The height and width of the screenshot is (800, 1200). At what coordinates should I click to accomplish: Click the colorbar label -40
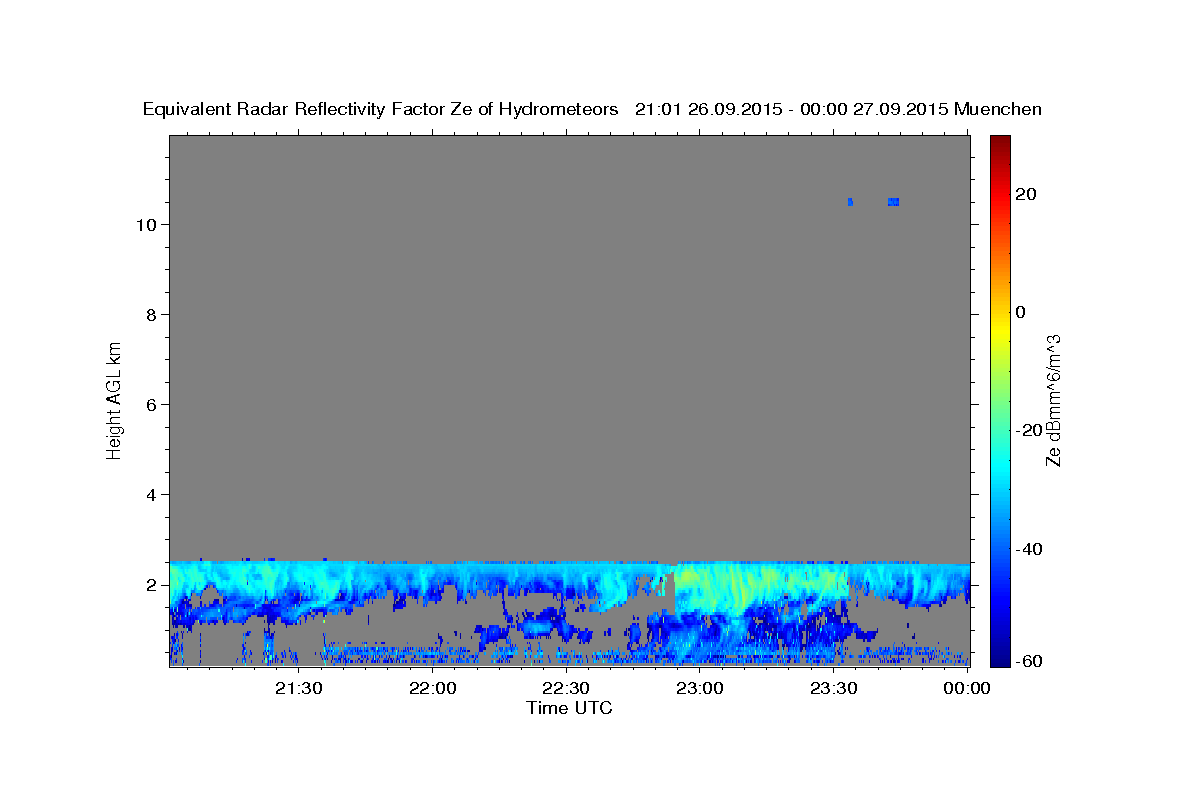1029,549
